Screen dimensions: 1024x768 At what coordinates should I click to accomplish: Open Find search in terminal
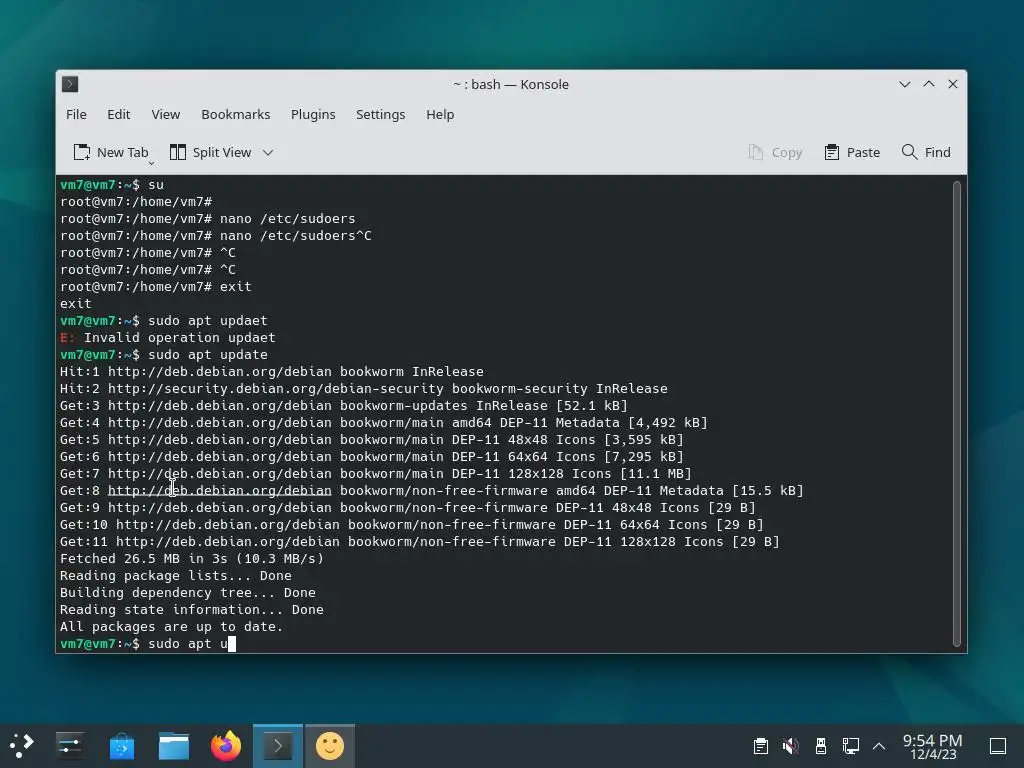(x=926, y=152)
